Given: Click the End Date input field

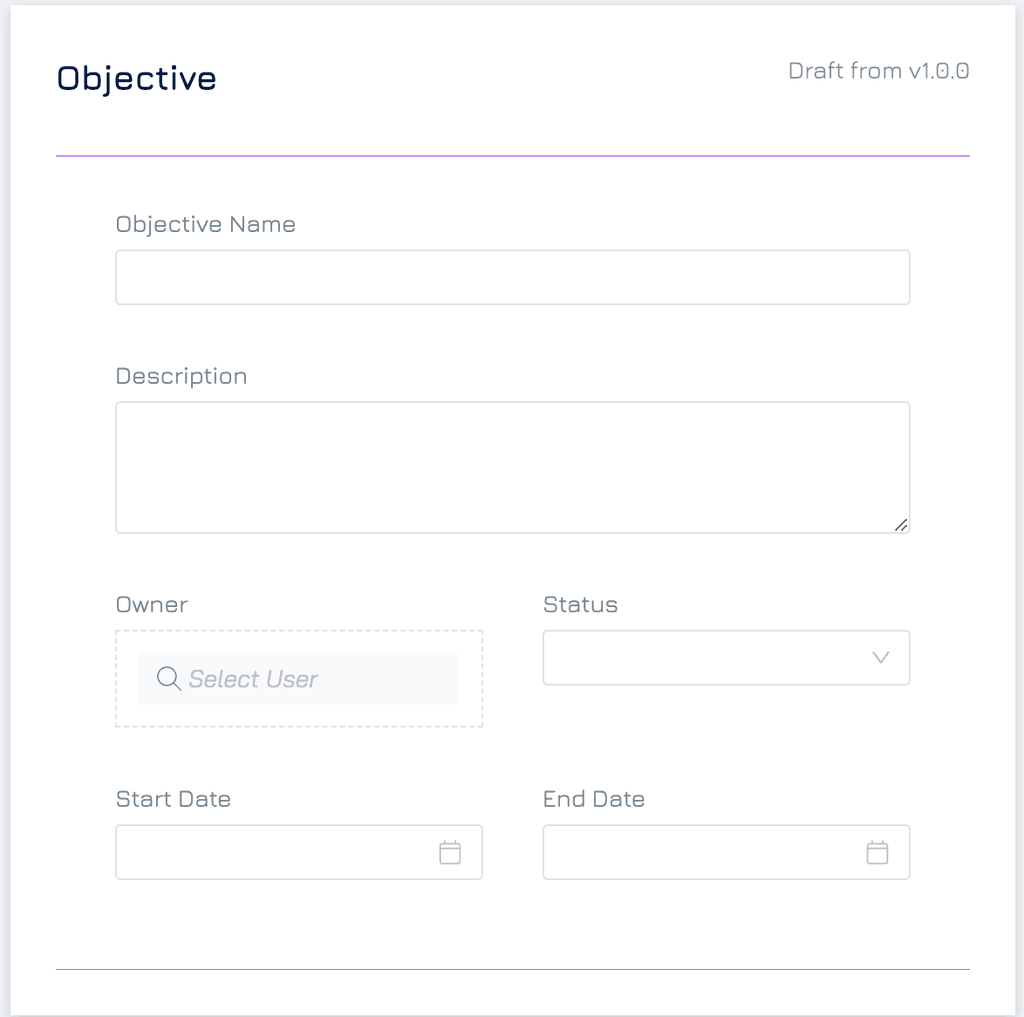Looking at the screenshot, I should (726, 852).
